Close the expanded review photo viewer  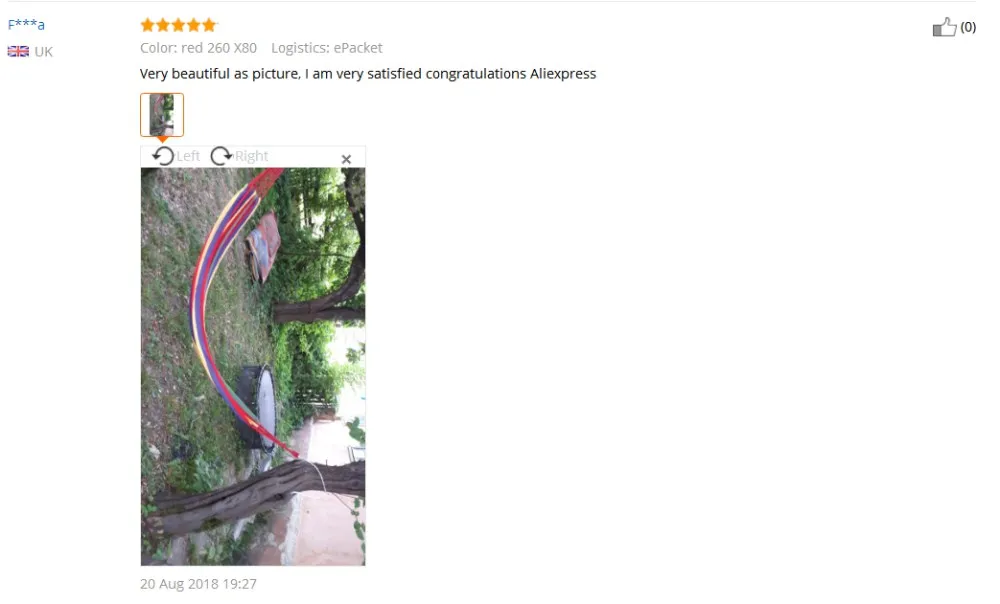[x=346, y=159]
